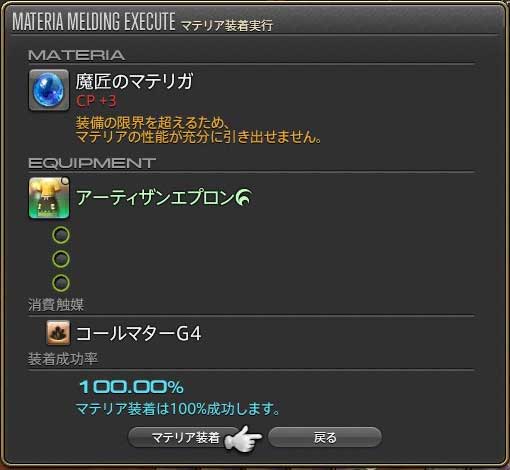
Task: Click the コールマターG4 catalyst name
Action: coord(139,333)
